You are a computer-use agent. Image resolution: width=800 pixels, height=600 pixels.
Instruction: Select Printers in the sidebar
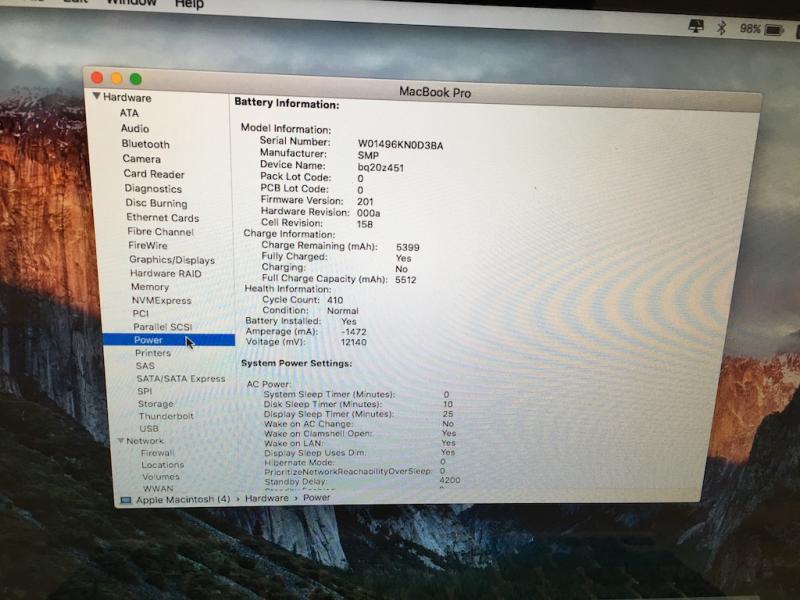tap(153, 353)
